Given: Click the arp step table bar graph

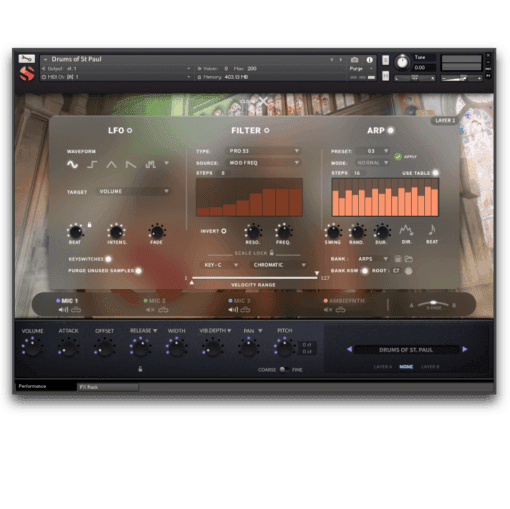Looking at the screenshot, I should [385, 197].
